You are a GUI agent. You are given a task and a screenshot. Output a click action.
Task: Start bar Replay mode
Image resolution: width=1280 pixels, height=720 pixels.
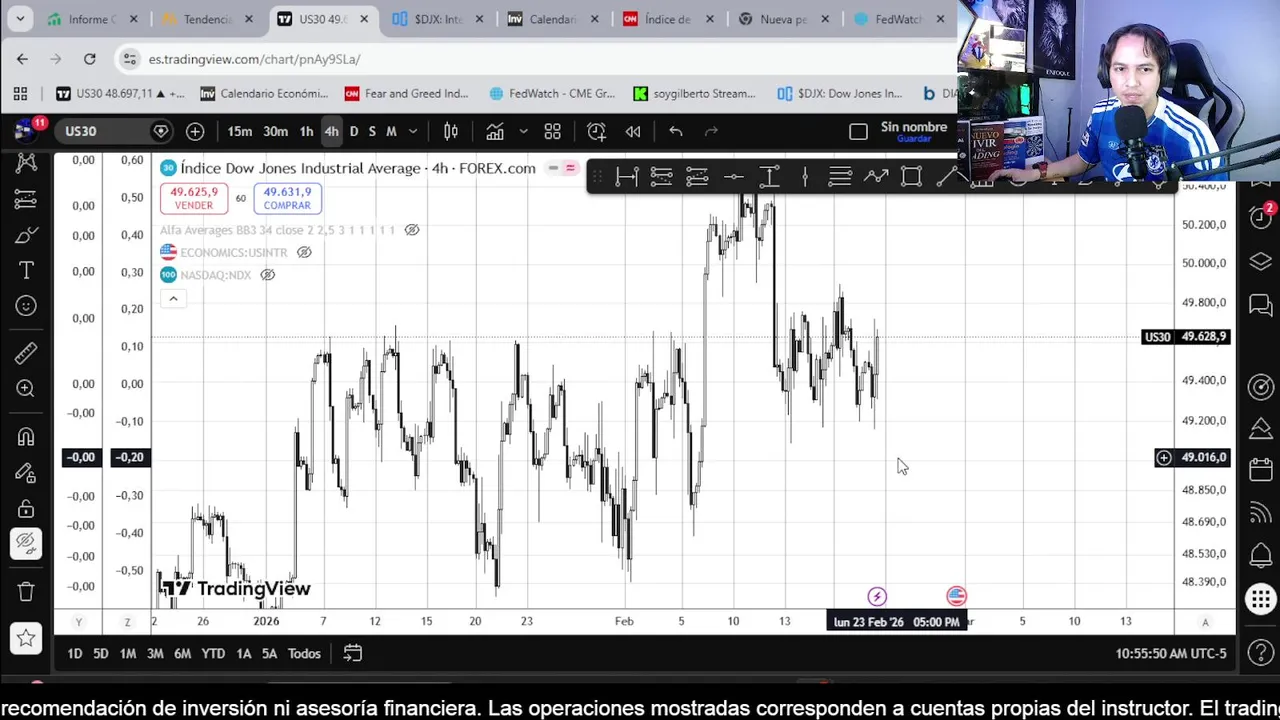point(633,131)
